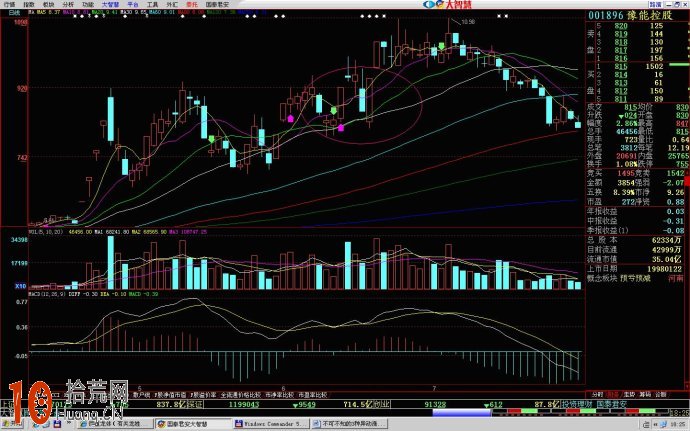Click the 0.77 MACD axis label
The height and width of the screenshot is (431, 690).
pos(22,302)
